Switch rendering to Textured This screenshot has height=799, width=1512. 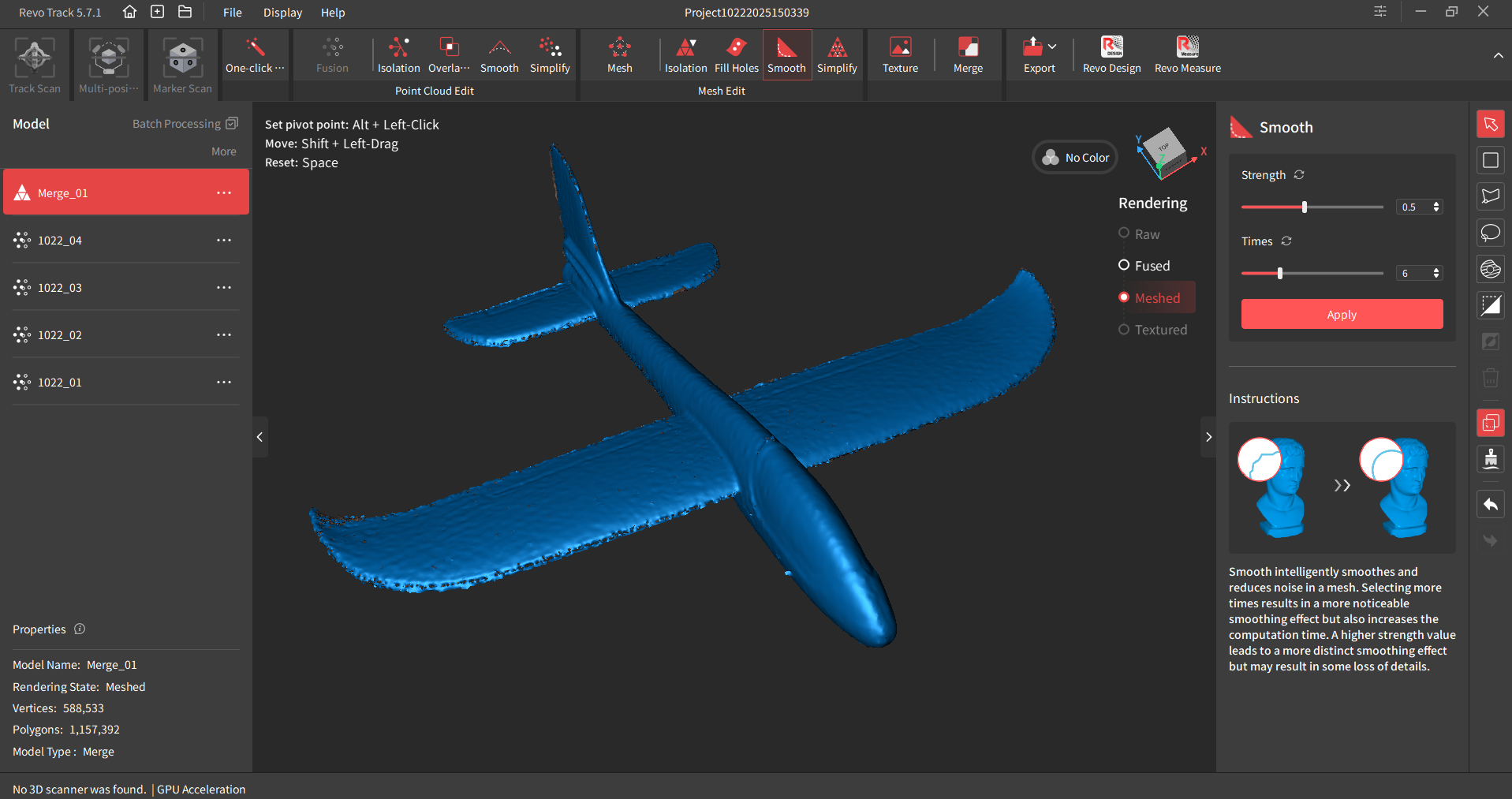(1125, 330)
